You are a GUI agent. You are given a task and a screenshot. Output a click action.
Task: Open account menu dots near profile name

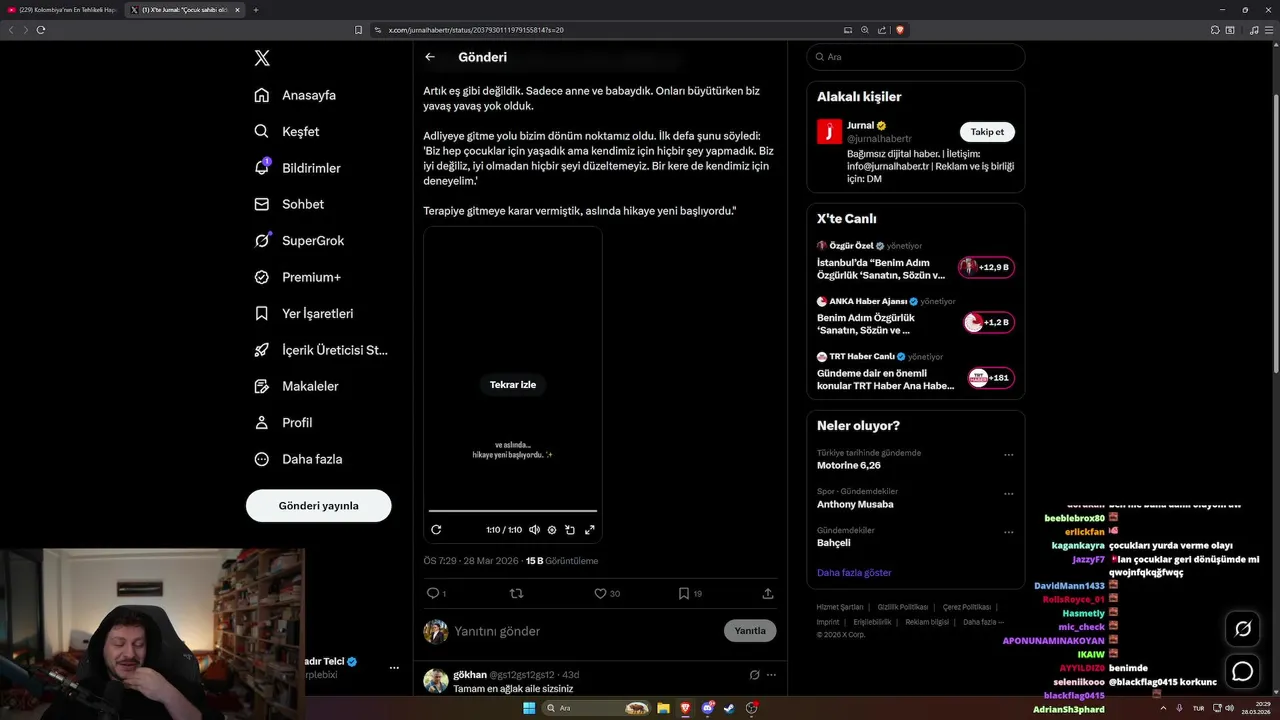tap(394, 667)
